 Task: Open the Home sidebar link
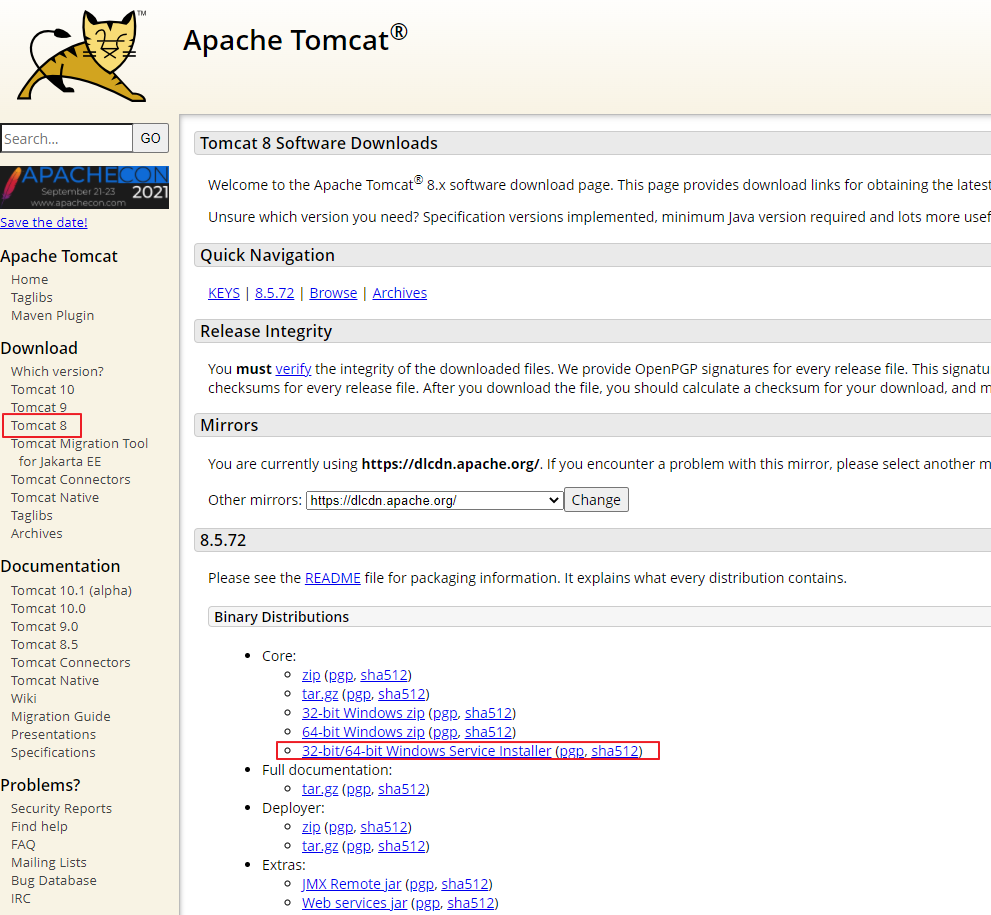[30, 279]
